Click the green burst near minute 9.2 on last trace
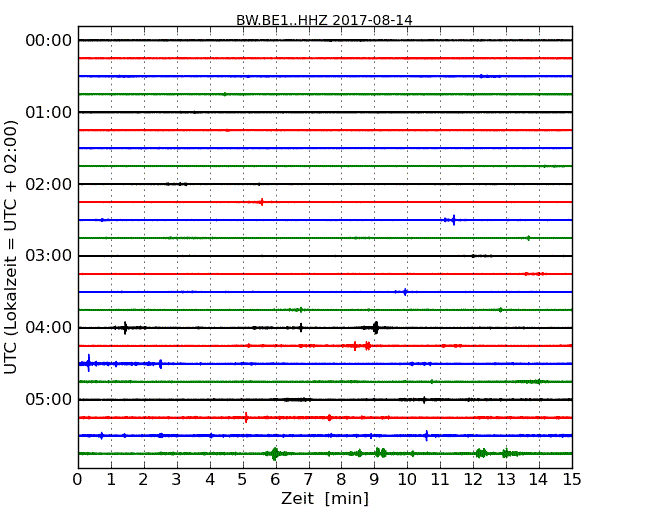The width and height of the screenshot is (650, 520). pyautogui.click(x=380, y=453)
